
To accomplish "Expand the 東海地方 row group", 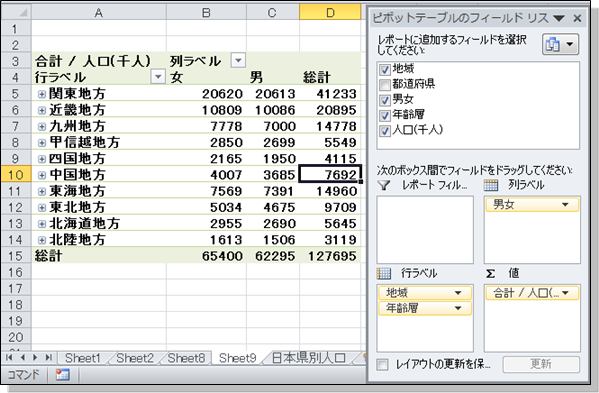I will pyautogui.click(x=42, y=191).
